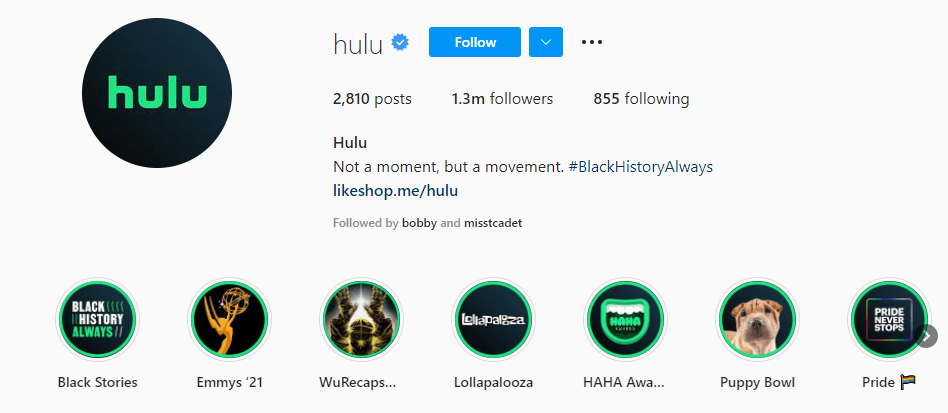Screen dimensions: 948x413
Task: Show next highlights with right arrow
Action: (x=927, y=336)
